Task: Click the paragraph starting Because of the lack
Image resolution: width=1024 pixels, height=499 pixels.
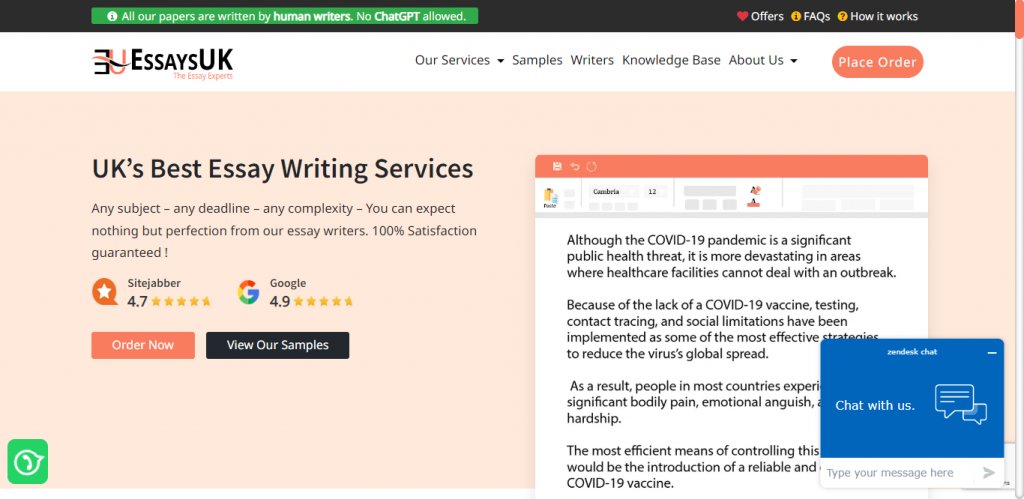Action: 723,329
